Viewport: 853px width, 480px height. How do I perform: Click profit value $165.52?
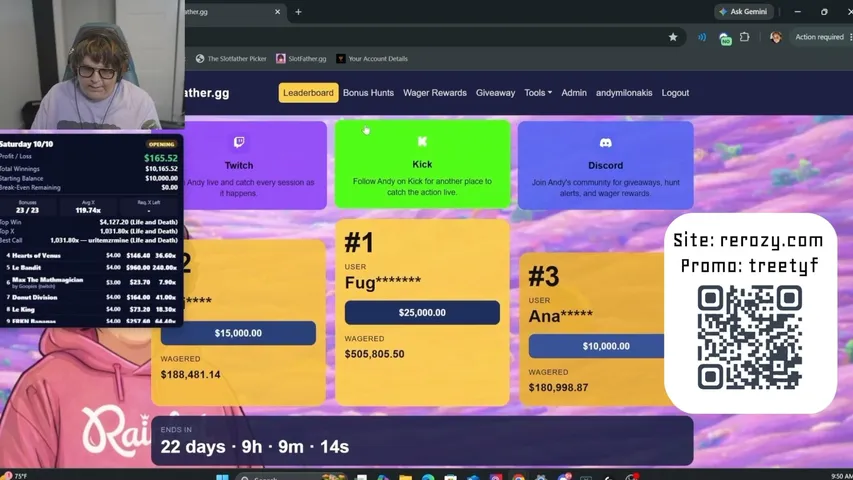[160, 158]
